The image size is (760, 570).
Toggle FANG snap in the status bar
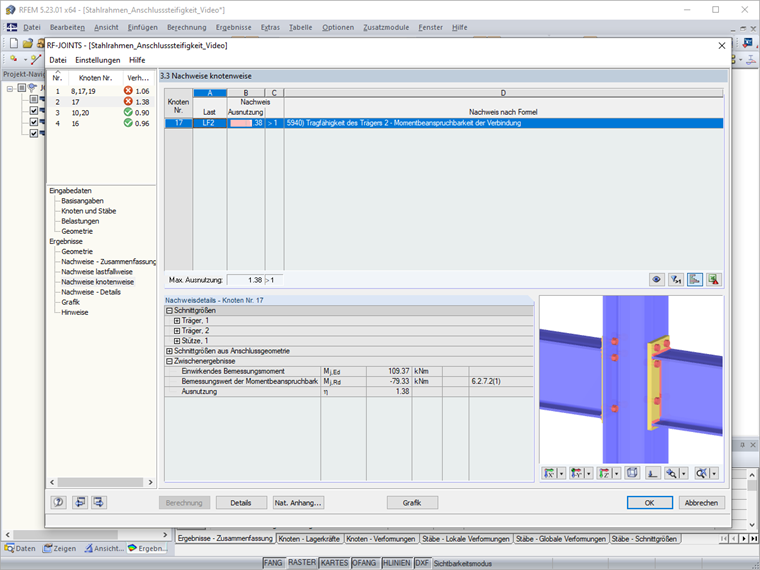tap(273, 563)
